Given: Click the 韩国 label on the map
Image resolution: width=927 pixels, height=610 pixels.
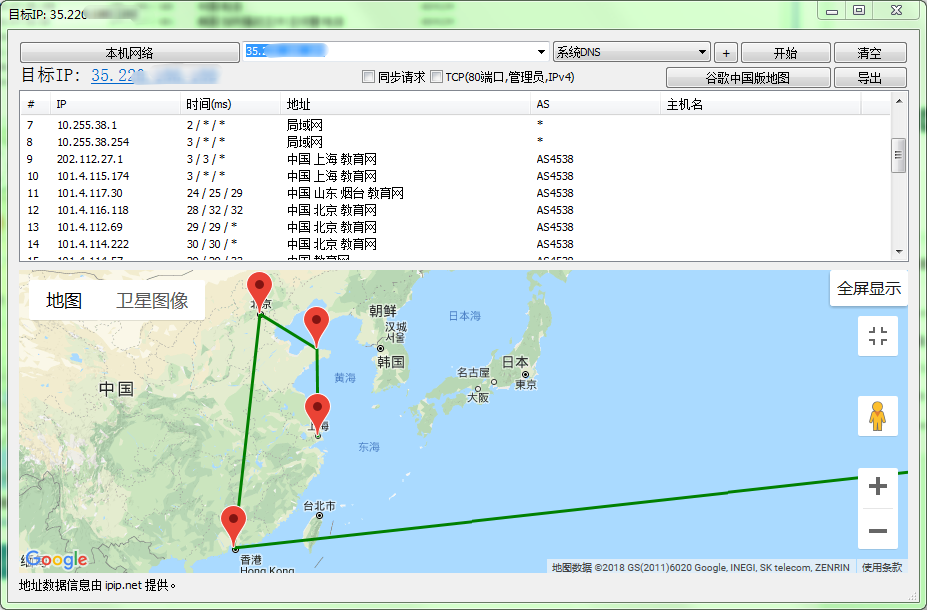Looking at the screenshot, I should click(391, 362).
